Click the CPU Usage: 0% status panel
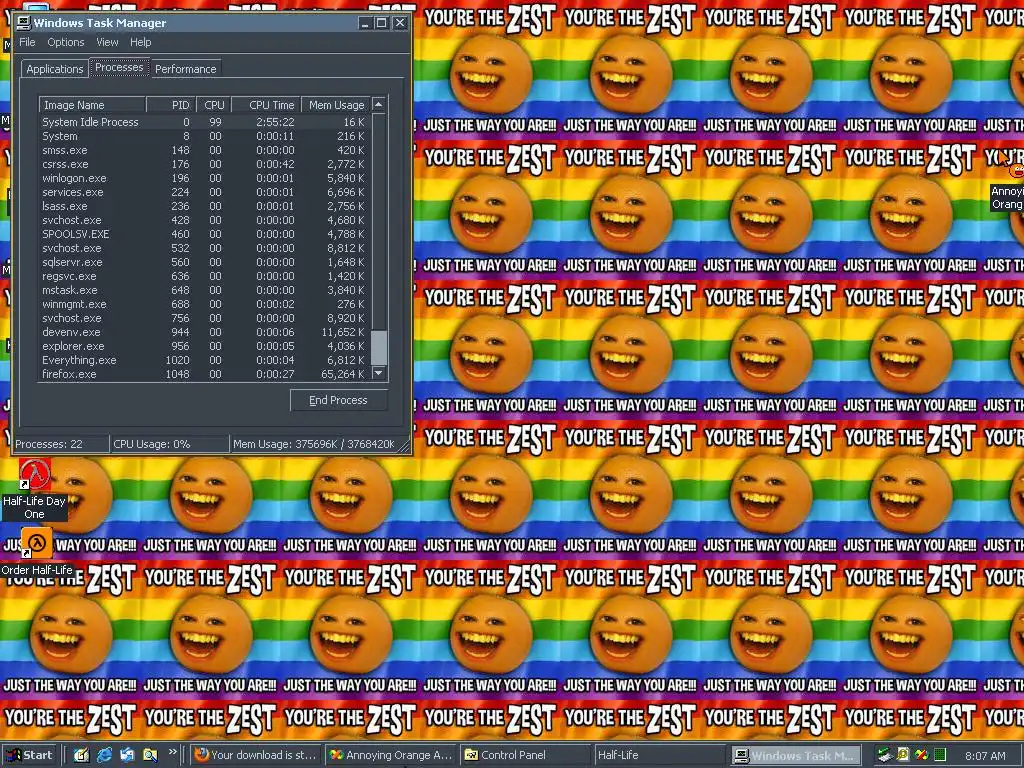Viewport: 1024px width, 768px height. 170,444
